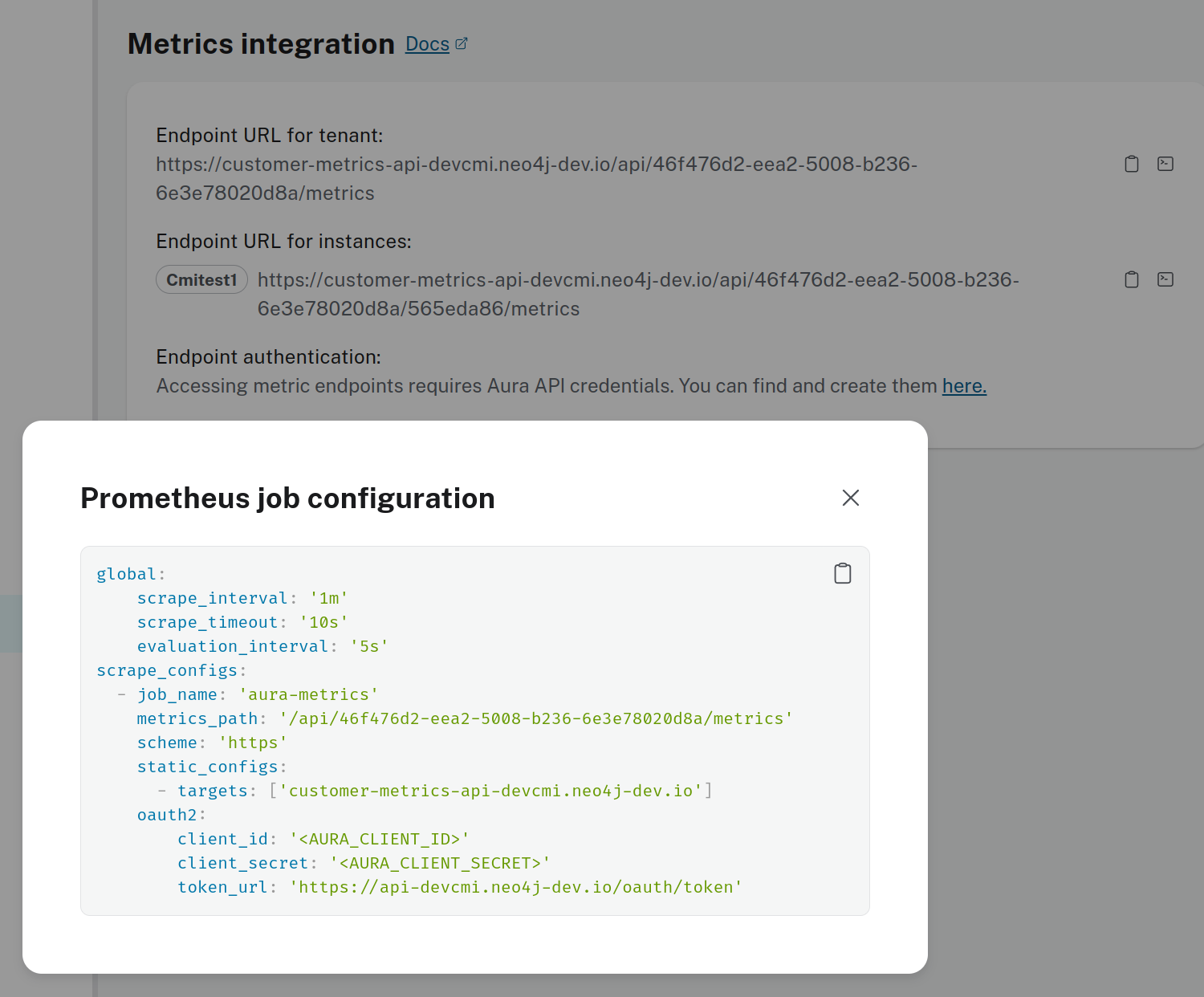Click the targets line in static_configs
The width and height of the screenshot is (1204, 997).
click(x=435, y=791)
